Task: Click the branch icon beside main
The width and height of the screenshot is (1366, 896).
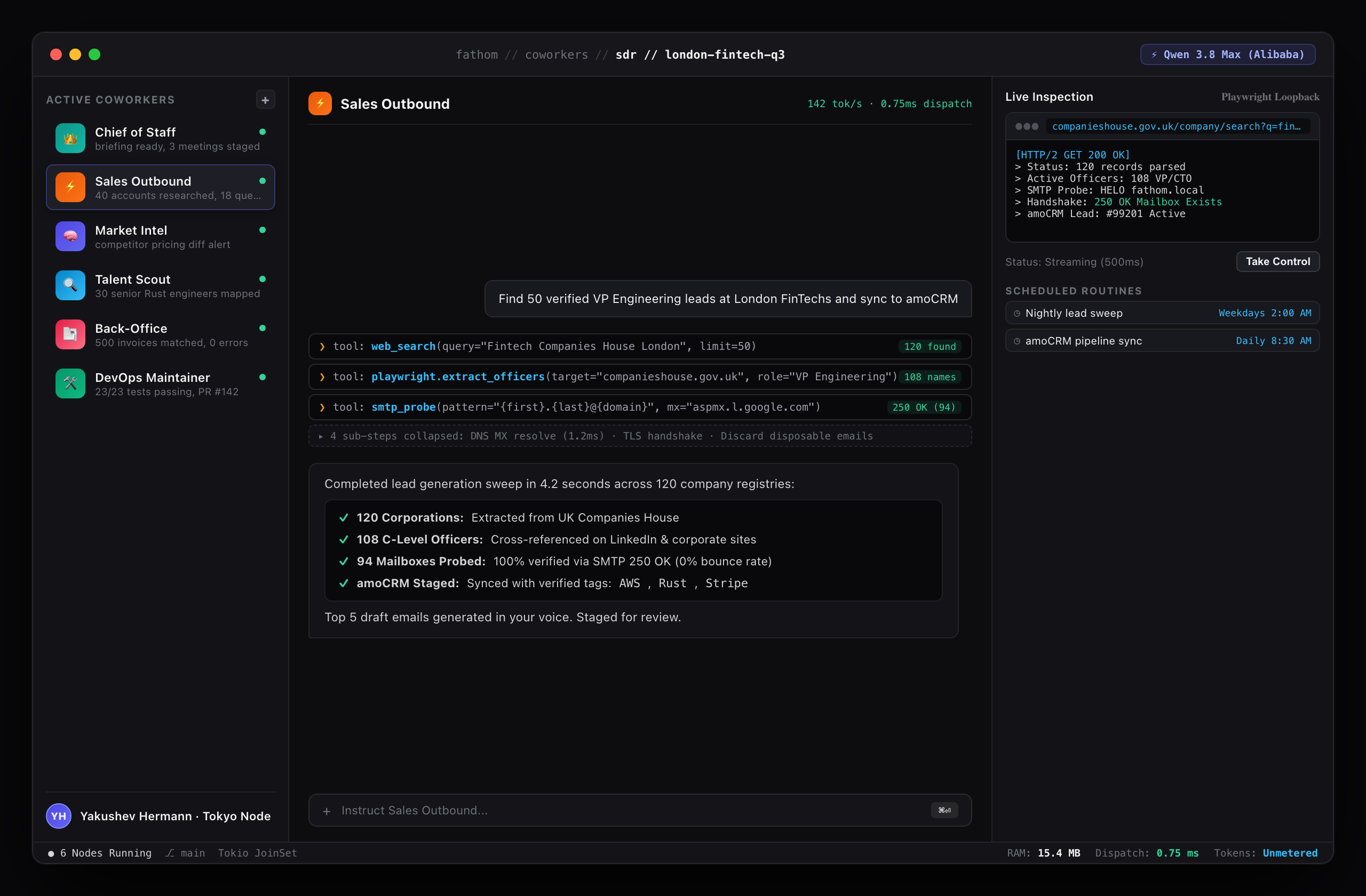Action: [x=170, y=853]
